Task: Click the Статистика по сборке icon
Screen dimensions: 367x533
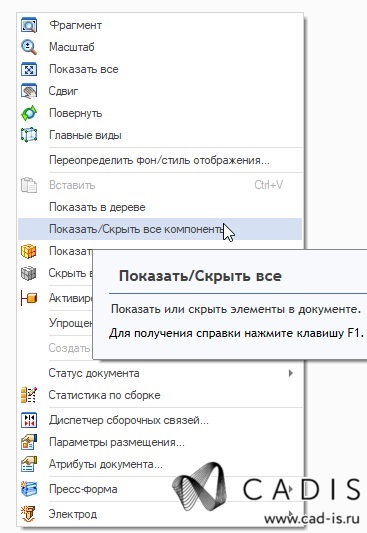Action: point(29,395)
